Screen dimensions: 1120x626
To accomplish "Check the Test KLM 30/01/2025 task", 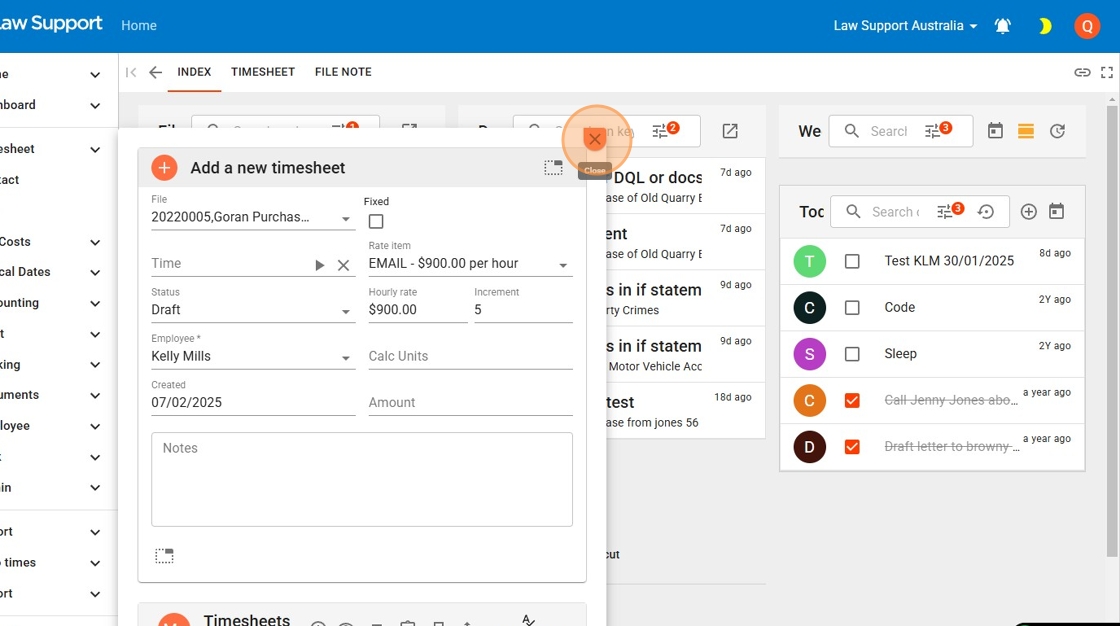I will click(x=852, y=262).
